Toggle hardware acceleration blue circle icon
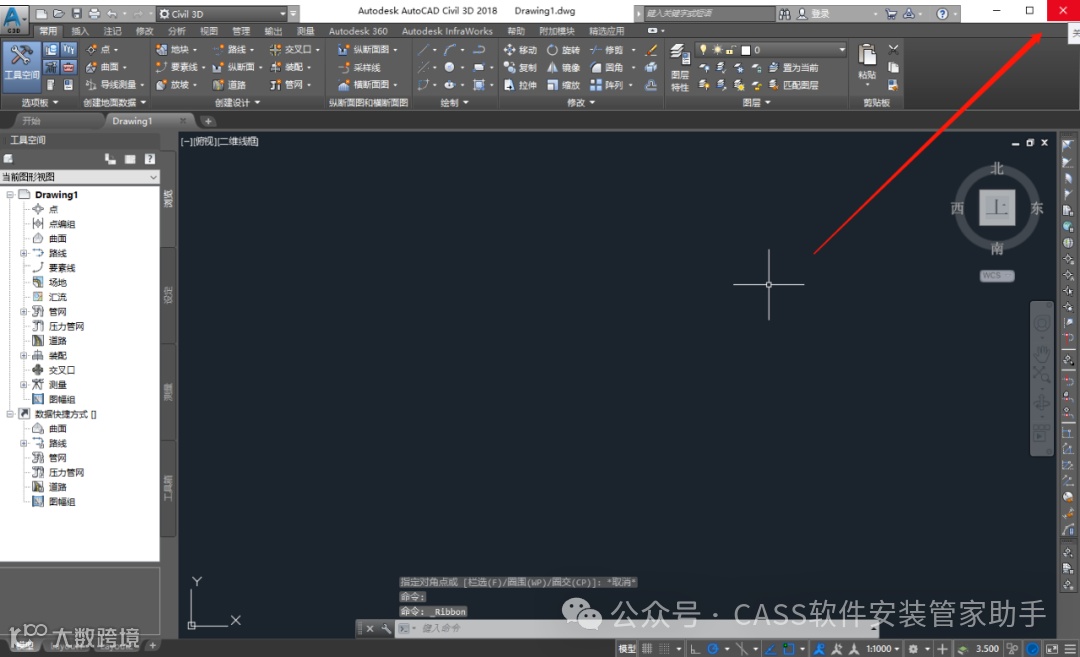This screenshot has height=657, width=1080. (1032, 649)
